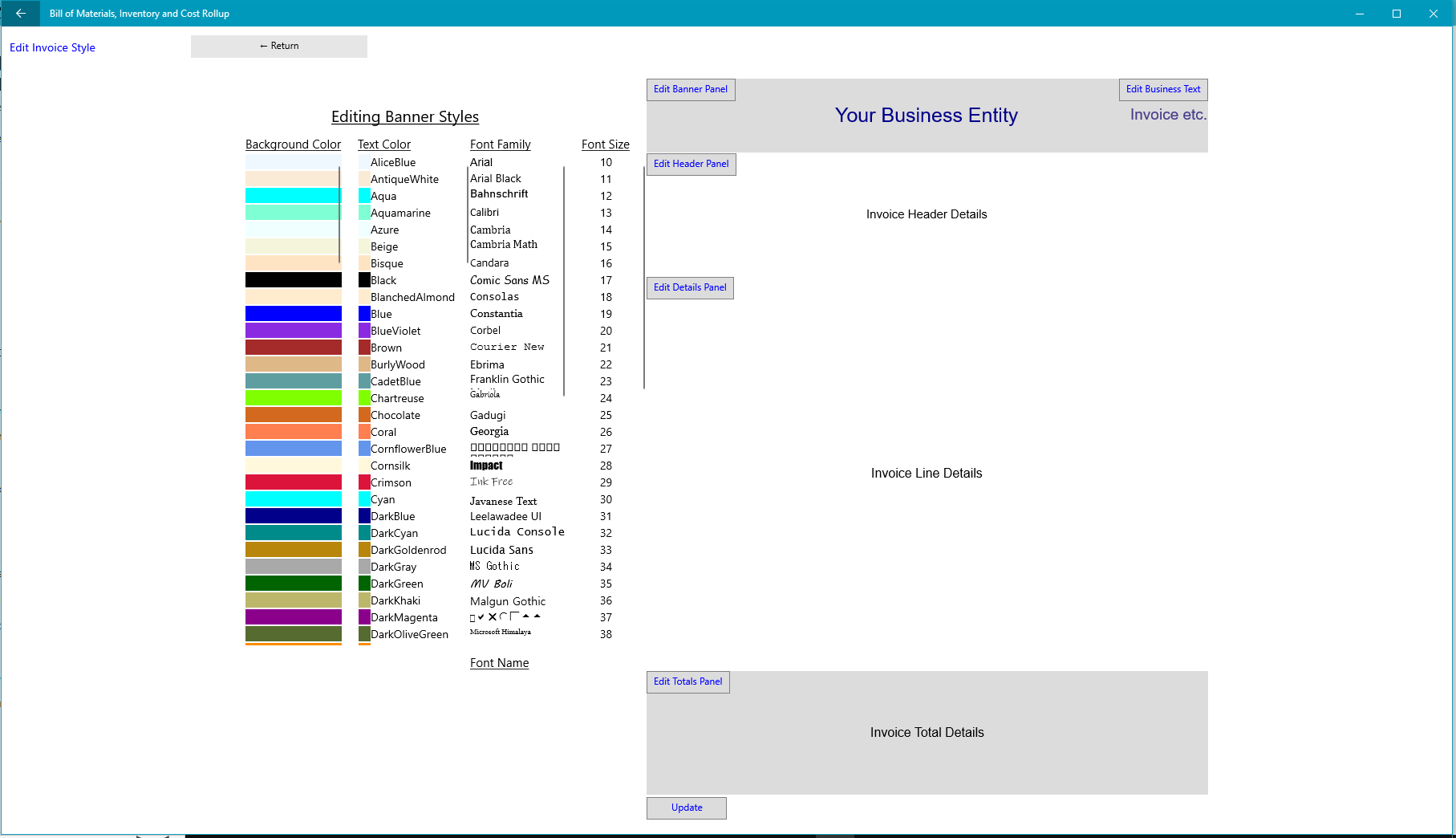Minimize the application window
Image resolution: width=1456 pixels, height=838 pixels.
point(1360,14)
